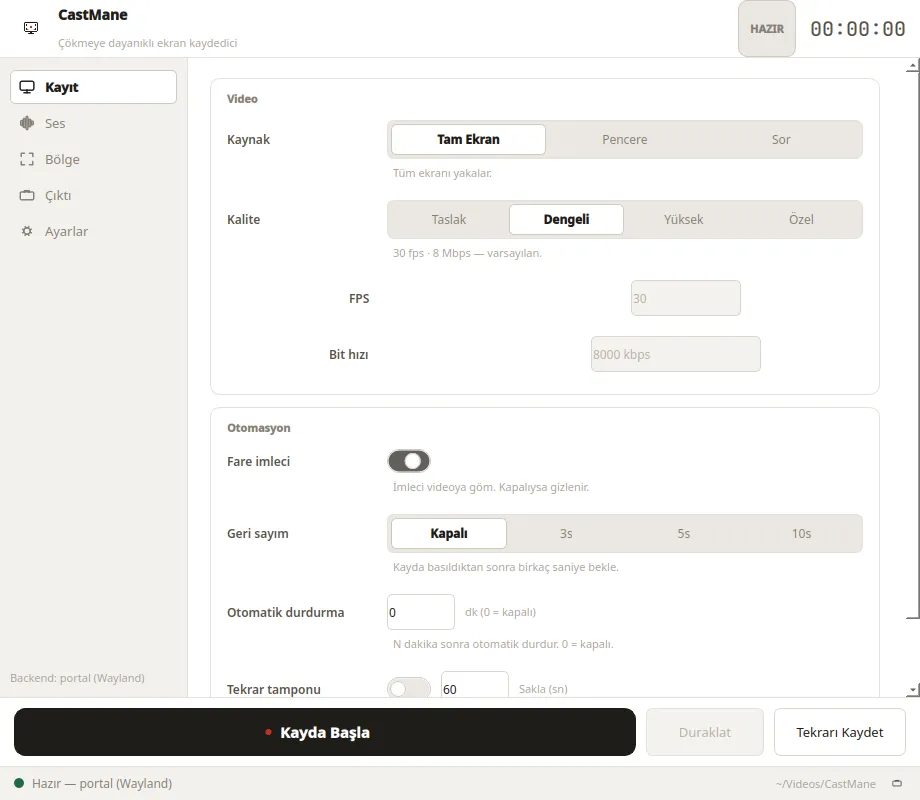Screen dimensions: 920x800
Task: Set Geri sayım to 3s
Action: [566, 534]
